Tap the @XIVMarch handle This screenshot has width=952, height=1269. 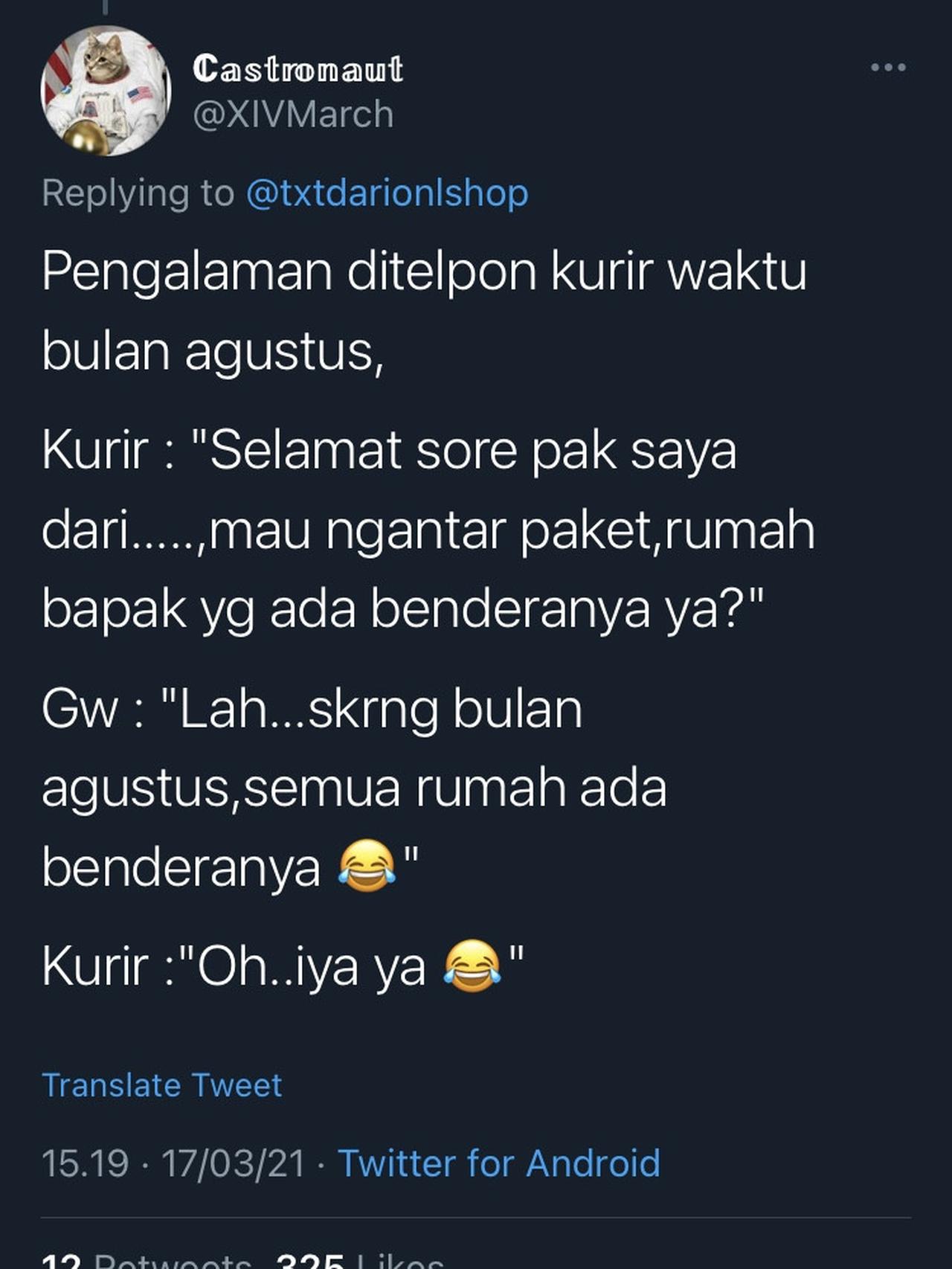pyautogui.click(x=293, y=114)
